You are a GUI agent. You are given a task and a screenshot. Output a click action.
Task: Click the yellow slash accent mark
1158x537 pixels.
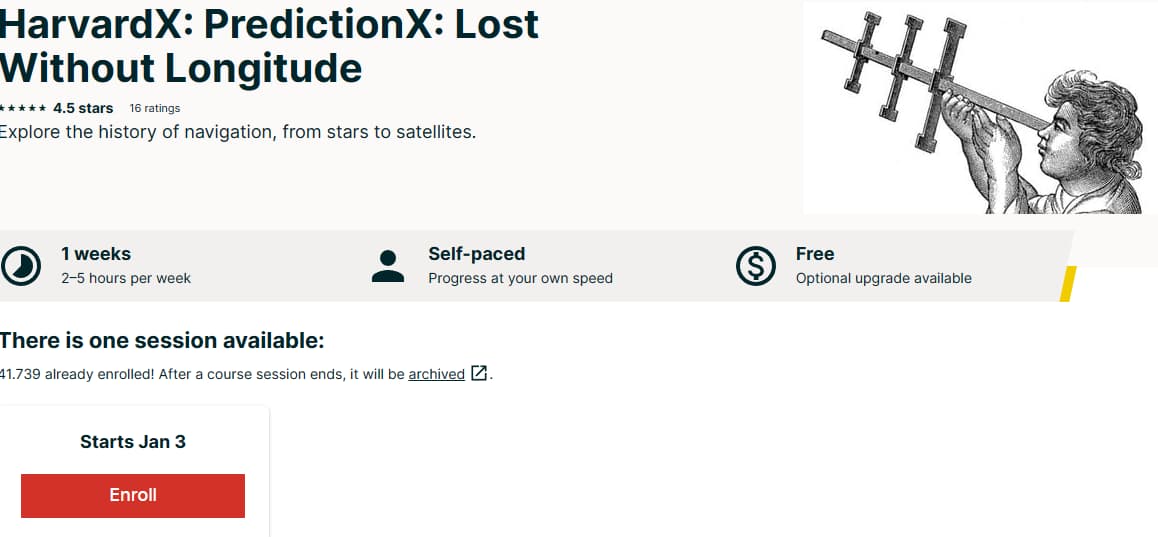pos(1067,284)
